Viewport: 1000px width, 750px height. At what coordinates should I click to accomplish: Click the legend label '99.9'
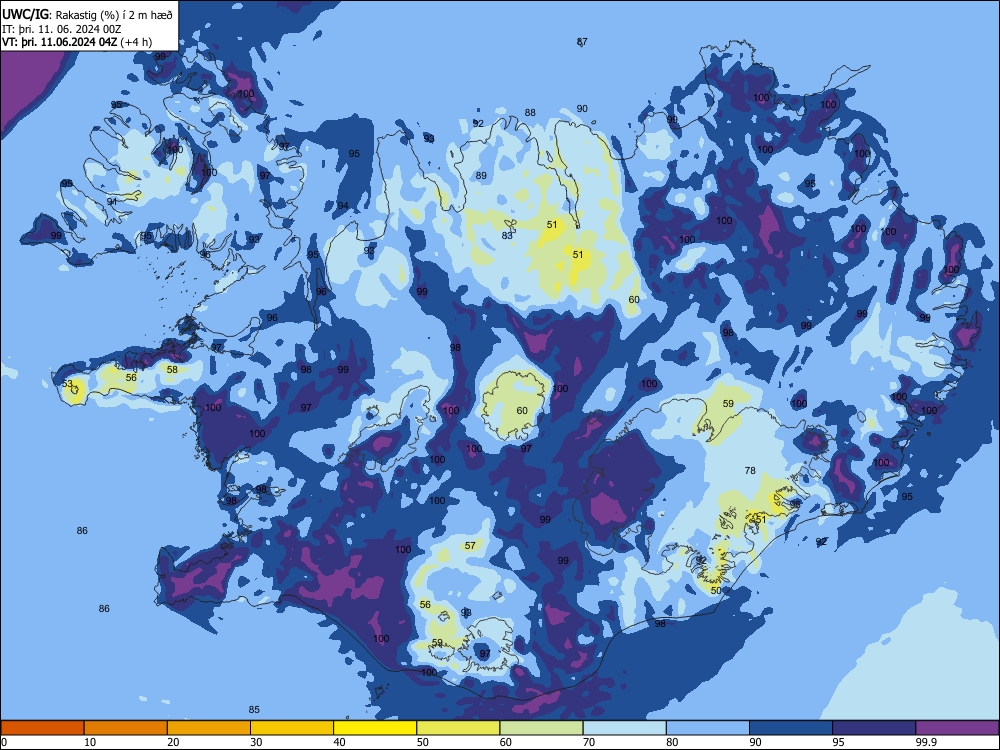pos(925,742)
